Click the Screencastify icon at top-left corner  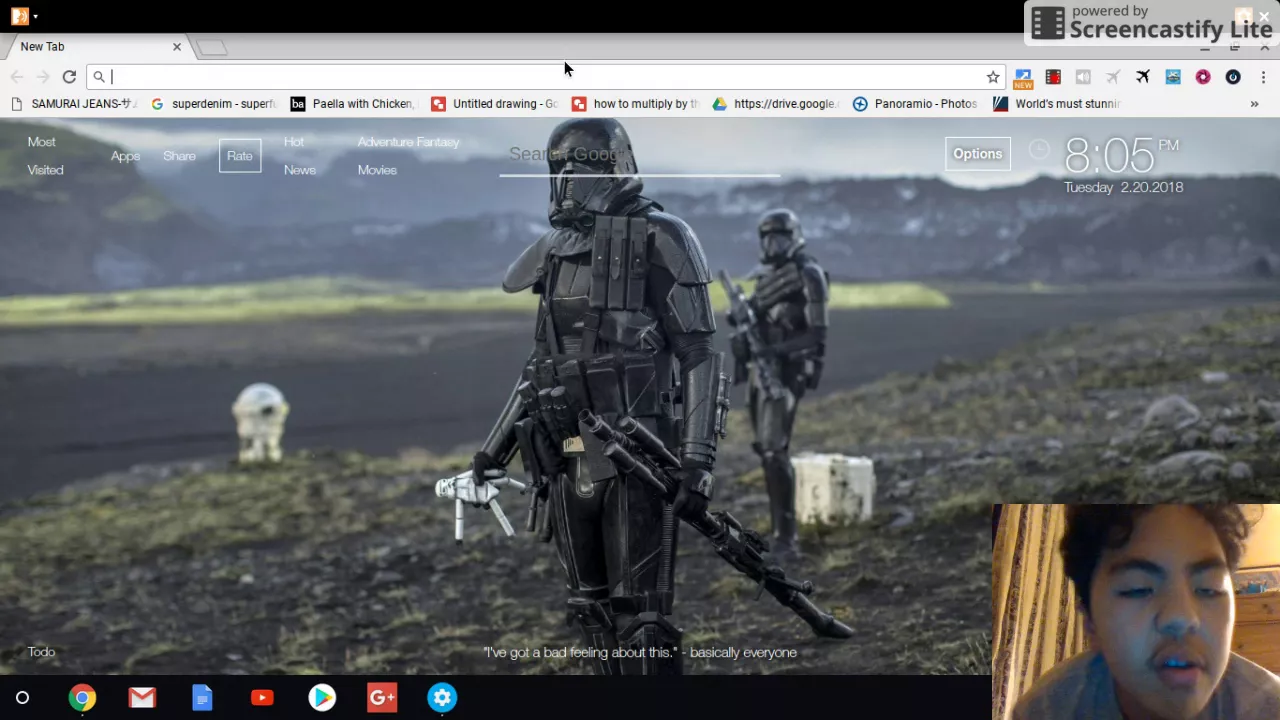coord(19,16)
